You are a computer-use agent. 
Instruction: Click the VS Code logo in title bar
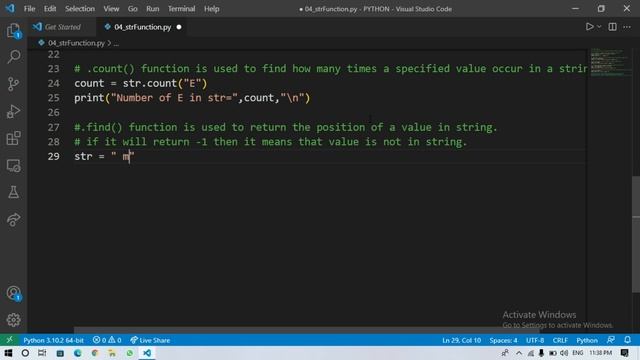[x=10, y=8]
